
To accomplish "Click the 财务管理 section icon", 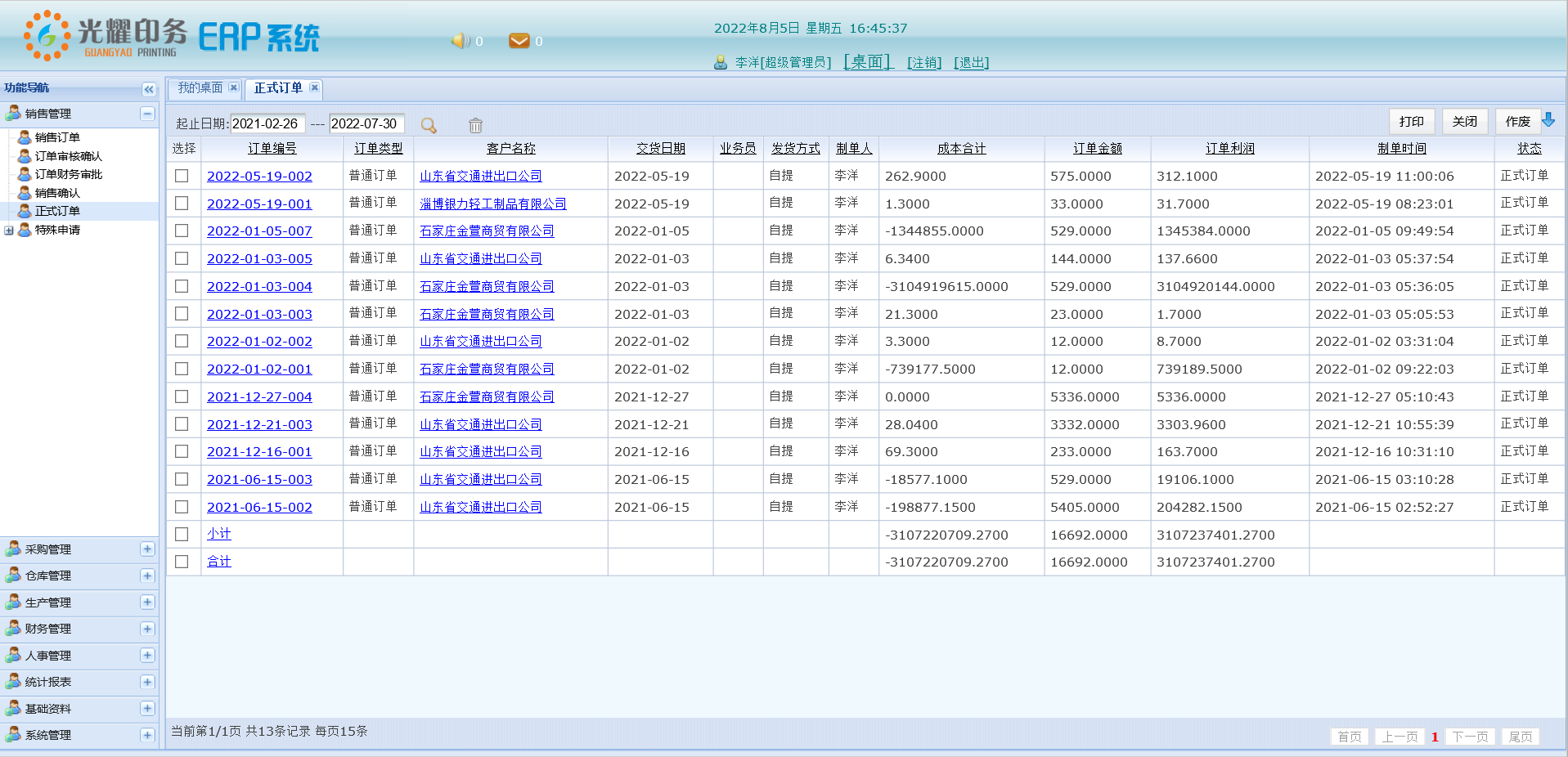I will click(13, 629).
